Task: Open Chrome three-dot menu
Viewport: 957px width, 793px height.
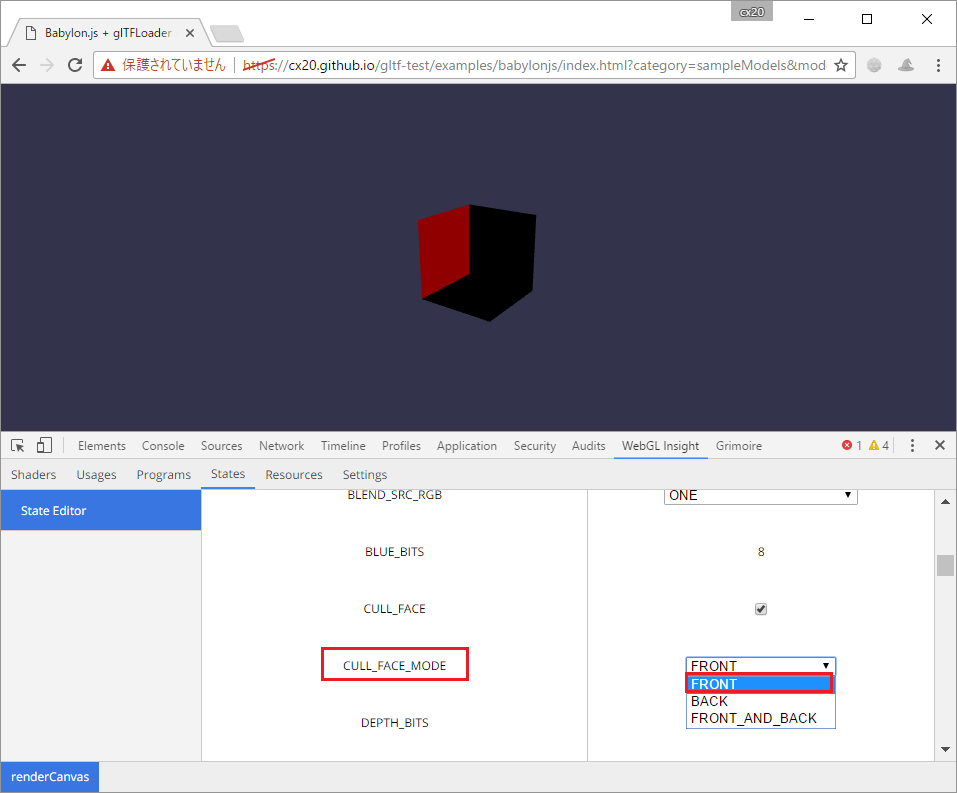Action: point(938,65)
